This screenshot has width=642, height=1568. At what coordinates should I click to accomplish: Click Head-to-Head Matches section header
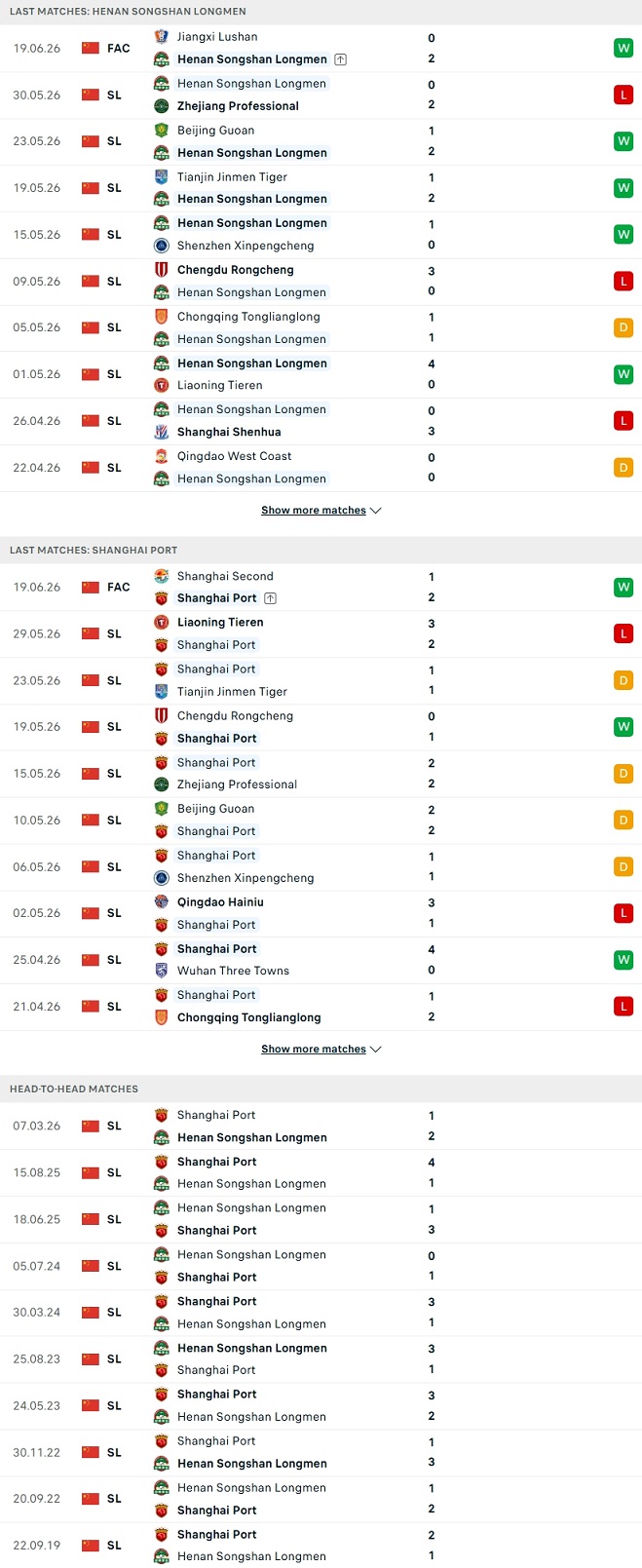click(x=74, y=1090)
